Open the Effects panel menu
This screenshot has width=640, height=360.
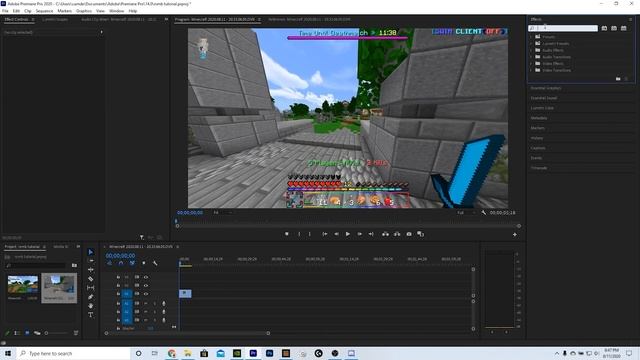coord(630,20)
